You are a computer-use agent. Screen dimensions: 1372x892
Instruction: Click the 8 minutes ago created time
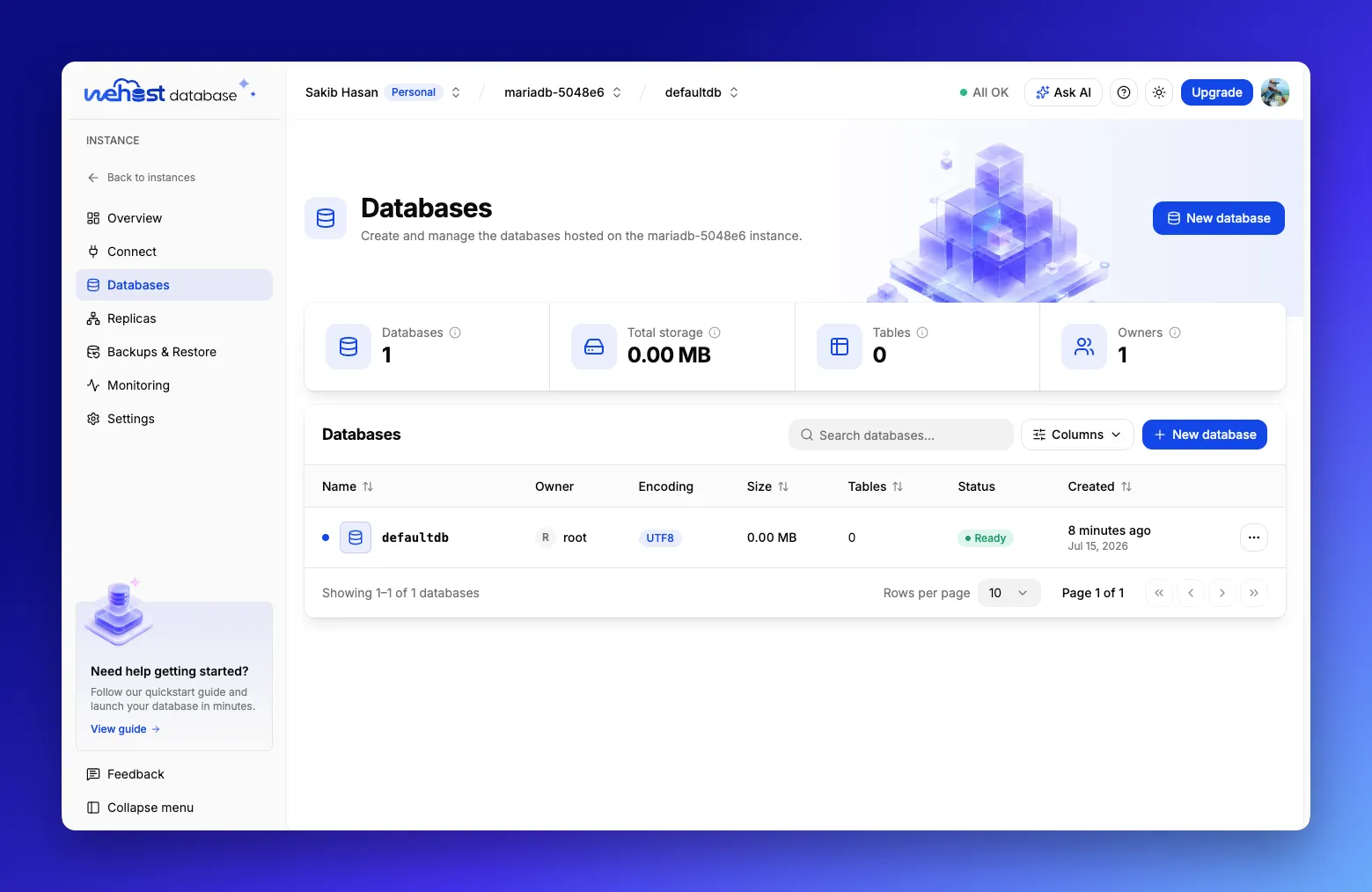pyautogui.click(x=1110, y=530)
